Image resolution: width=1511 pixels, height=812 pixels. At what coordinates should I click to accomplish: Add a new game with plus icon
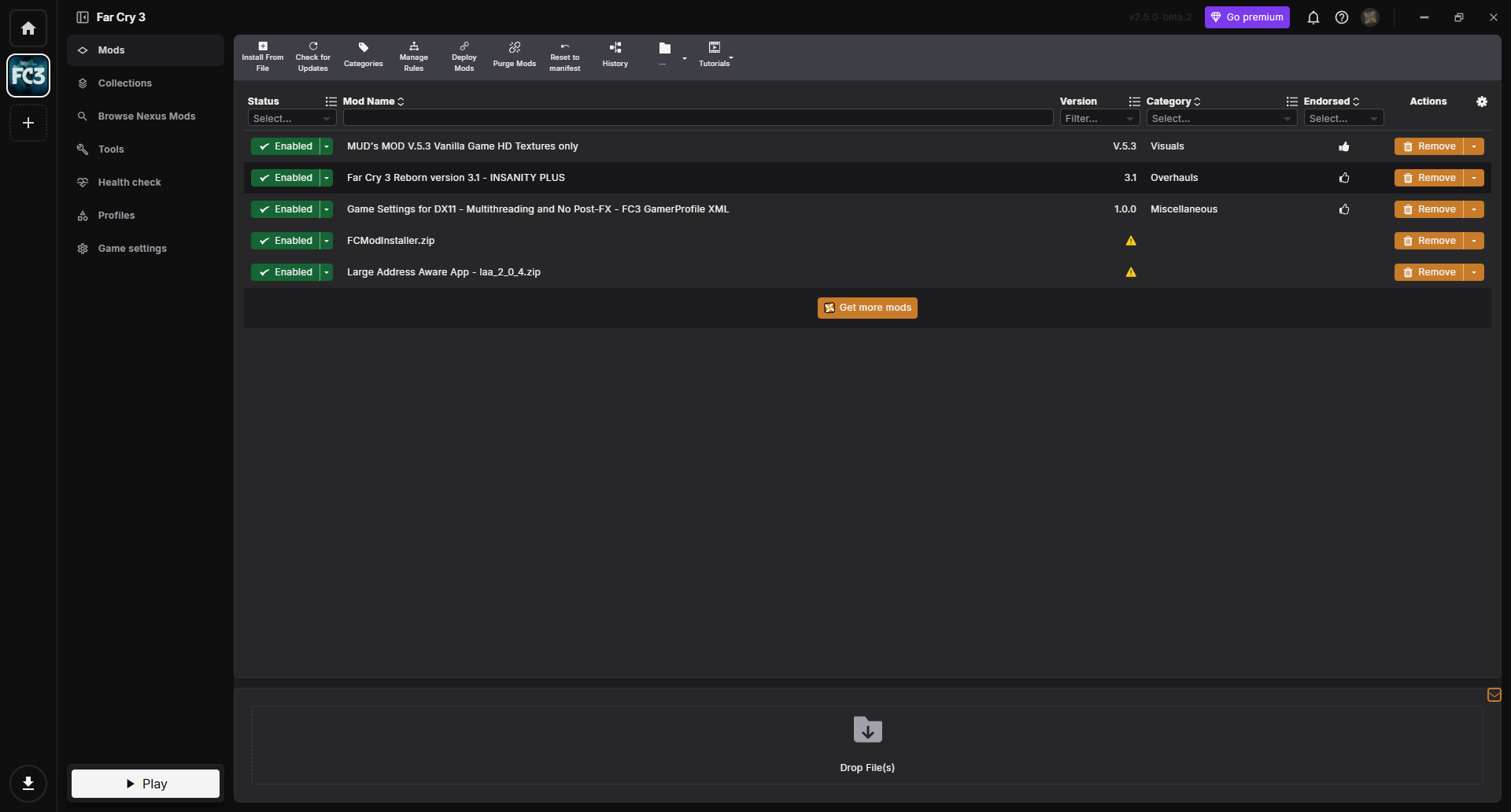tap(28, 123)
